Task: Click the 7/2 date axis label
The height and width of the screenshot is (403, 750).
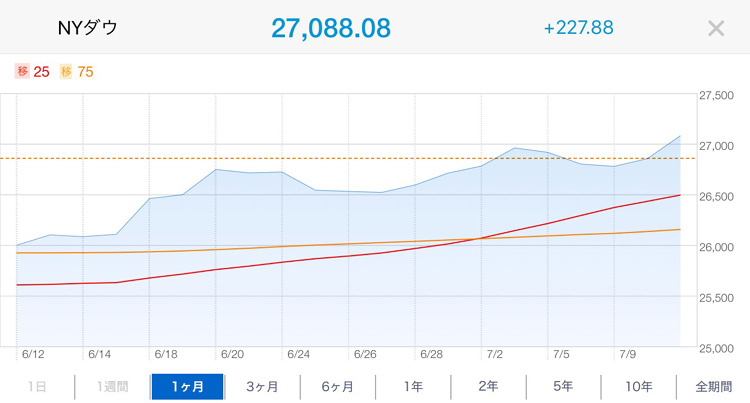Action: [x=495, y=354]
